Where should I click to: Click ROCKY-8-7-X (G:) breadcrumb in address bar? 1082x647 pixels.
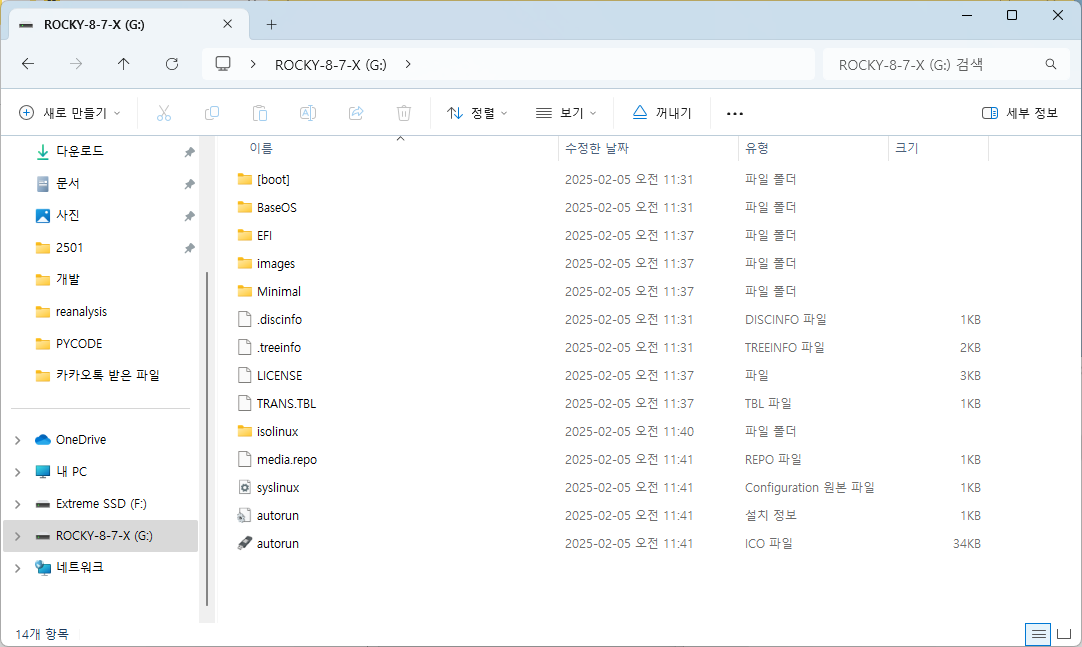pos(331,65)
